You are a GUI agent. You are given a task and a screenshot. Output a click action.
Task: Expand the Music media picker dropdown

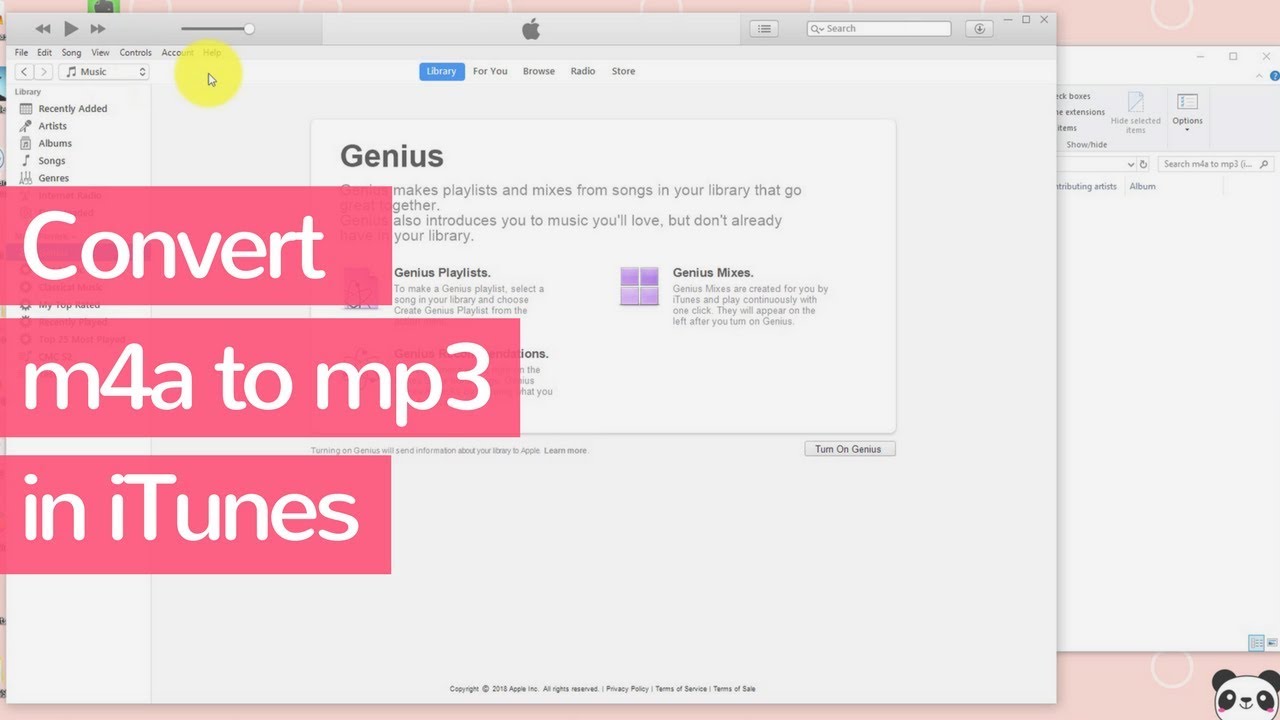(x=104, y=72)
